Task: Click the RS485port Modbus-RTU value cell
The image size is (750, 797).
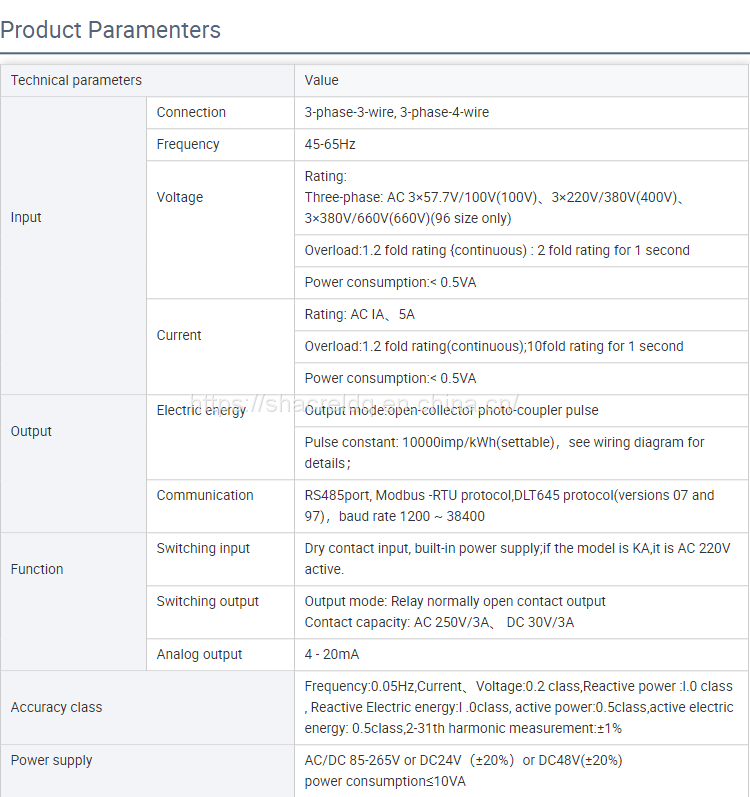Action: tap(509, 505)
